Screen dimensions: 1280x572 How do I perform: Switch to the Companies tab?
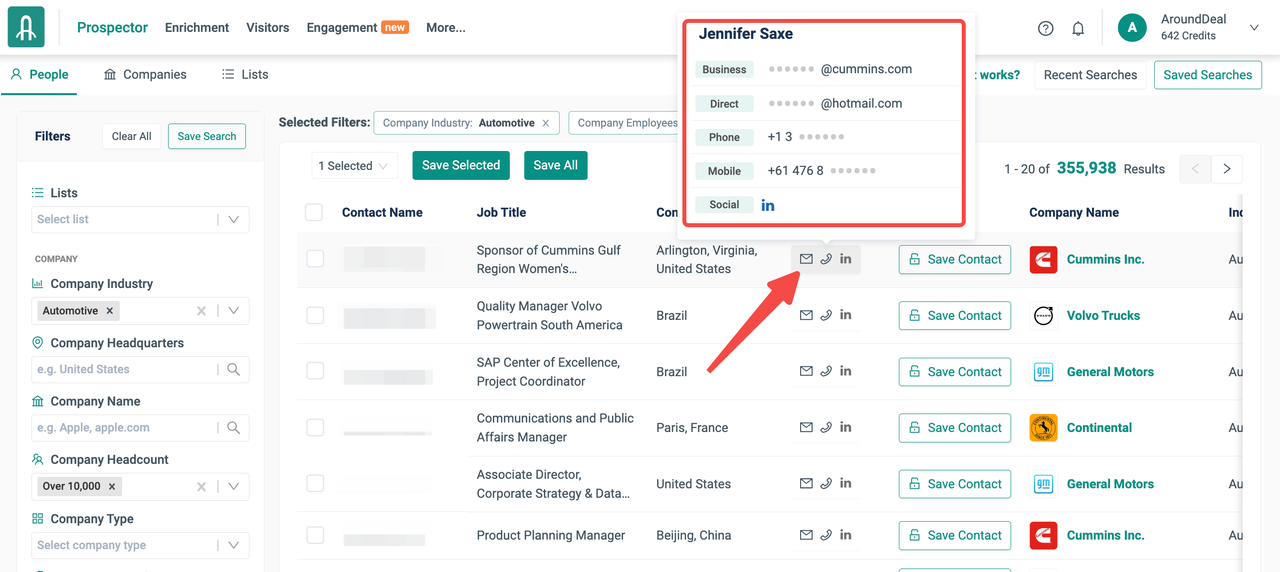click(145, 74)
